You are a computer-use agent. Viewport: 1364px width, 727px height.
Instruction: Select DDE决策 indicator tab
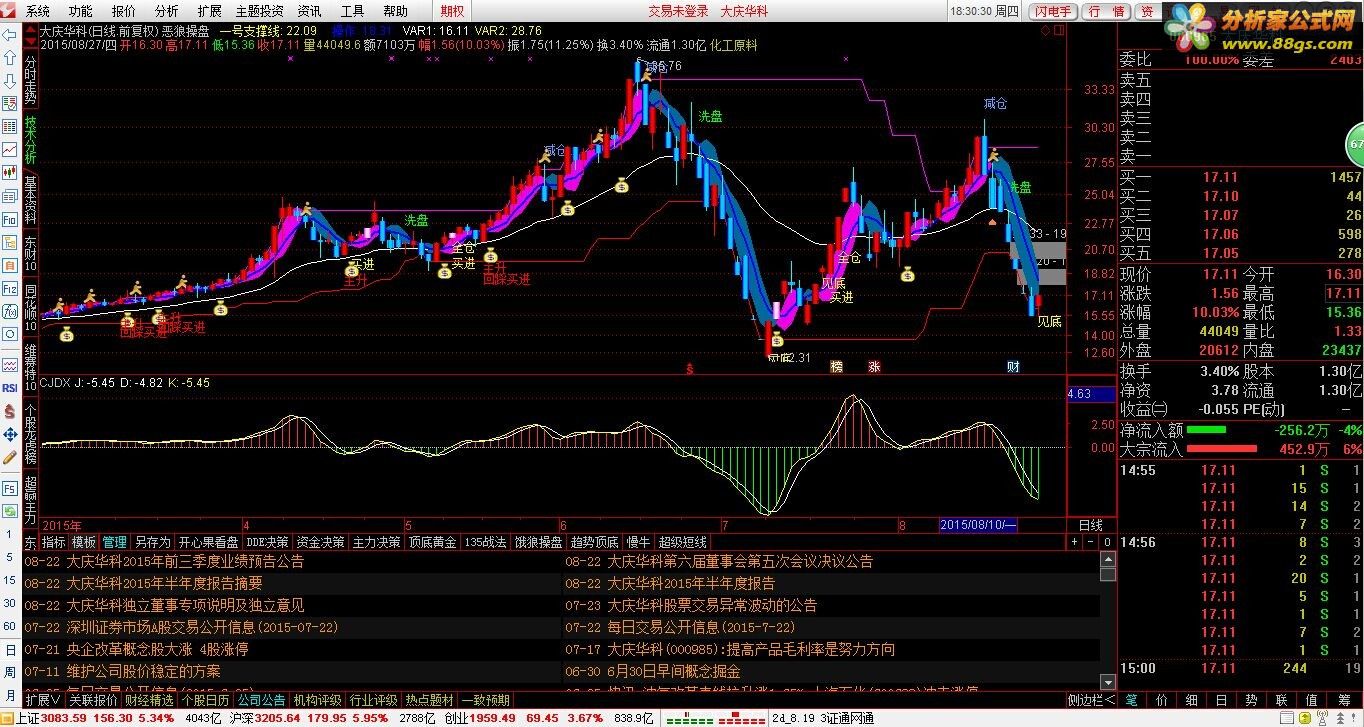(267, 542)
